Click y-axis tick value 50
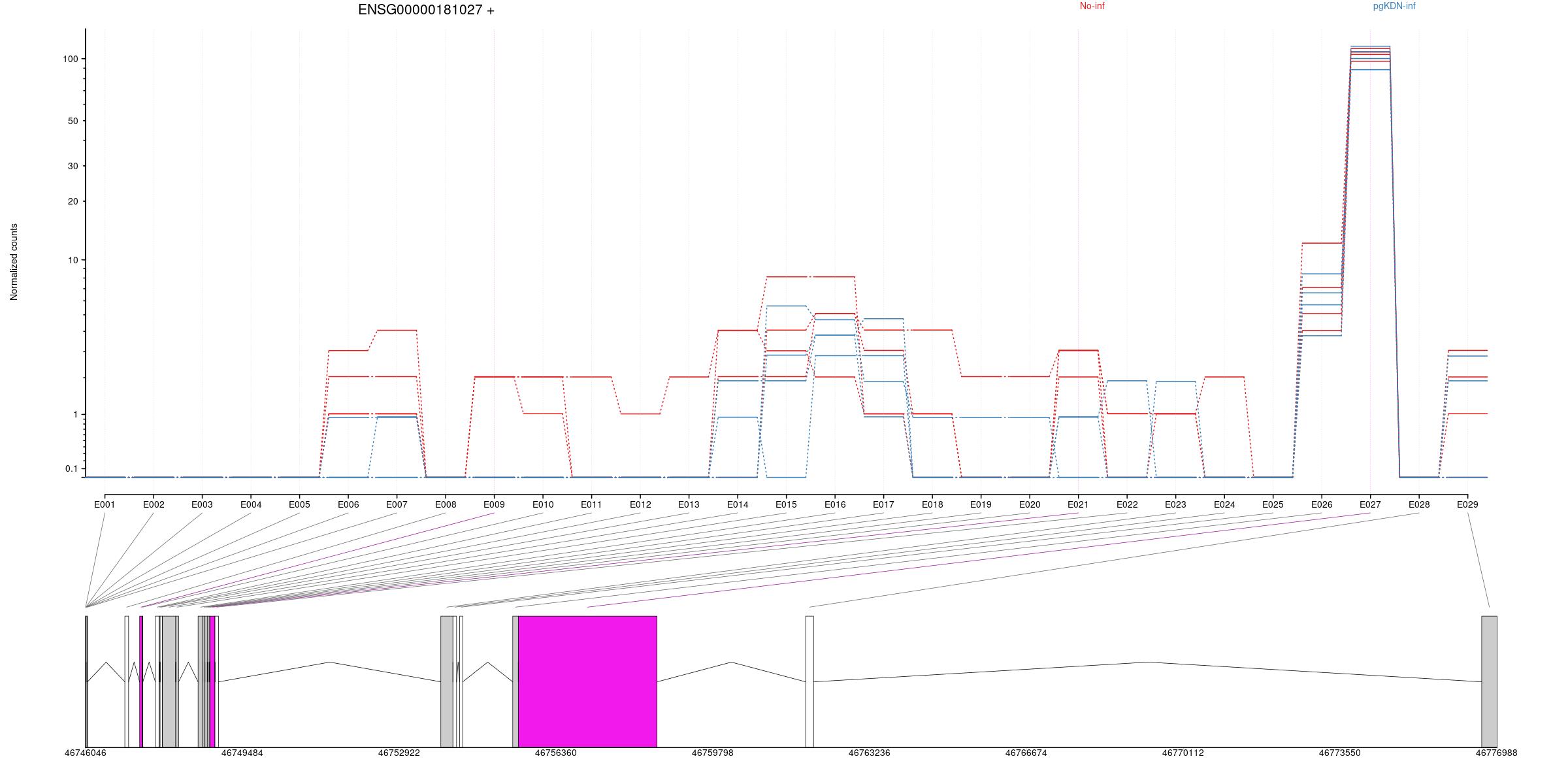This screenshot has width=1568, height=784. click(x=73, y=121)
